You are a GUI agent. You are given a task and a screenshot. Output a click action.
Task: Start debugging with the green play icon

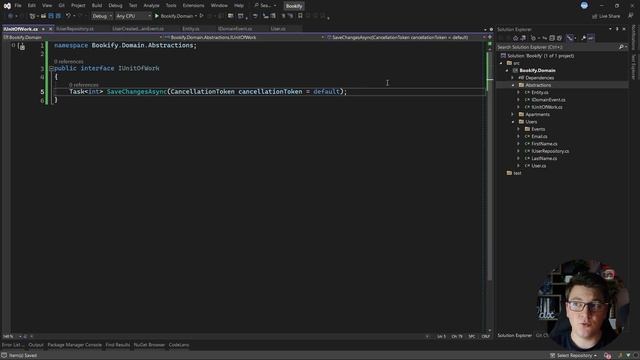[157, 16]
